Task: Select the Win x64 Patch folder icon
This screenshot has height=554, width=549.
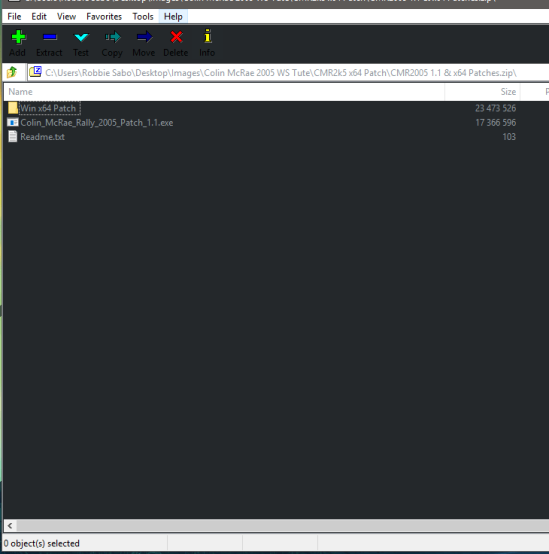Action: pos(13,108)
